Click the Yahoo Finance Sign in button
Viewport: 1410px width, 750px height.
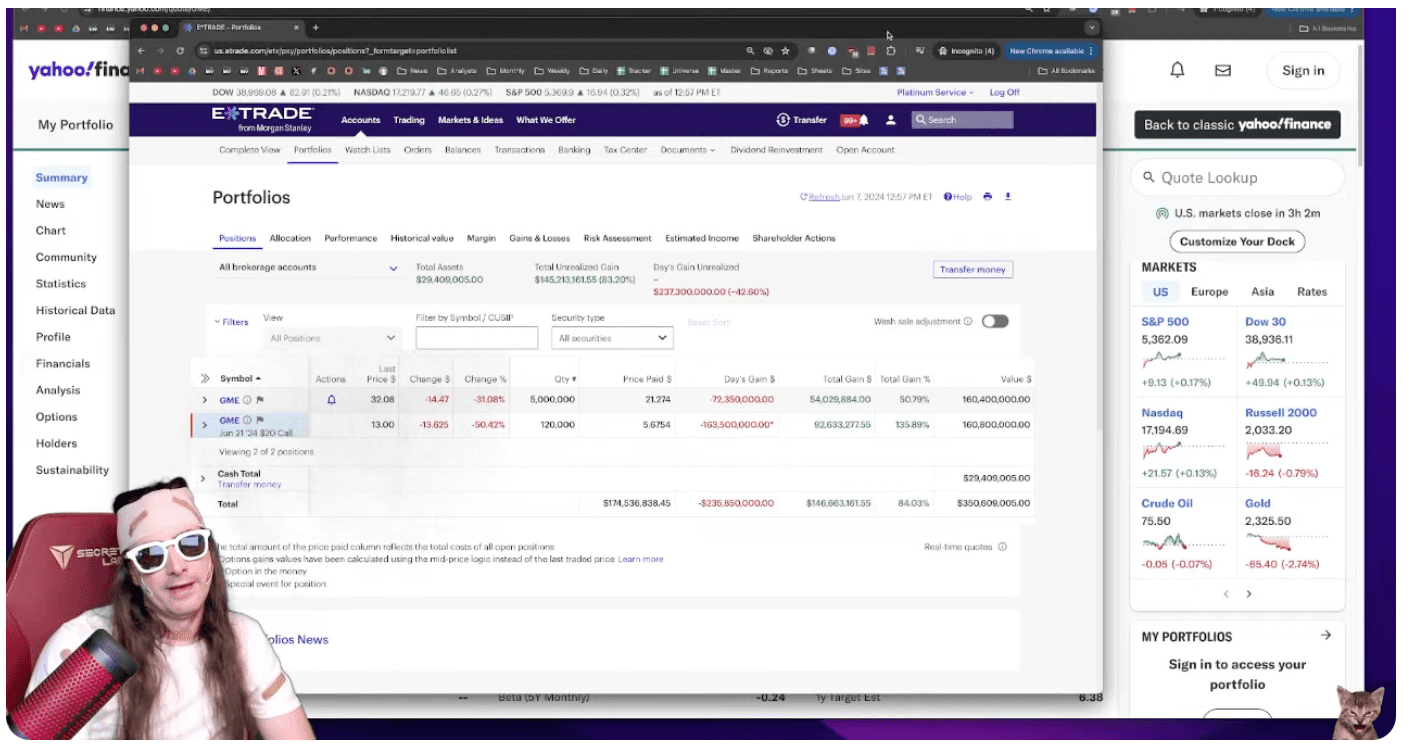1303,70
